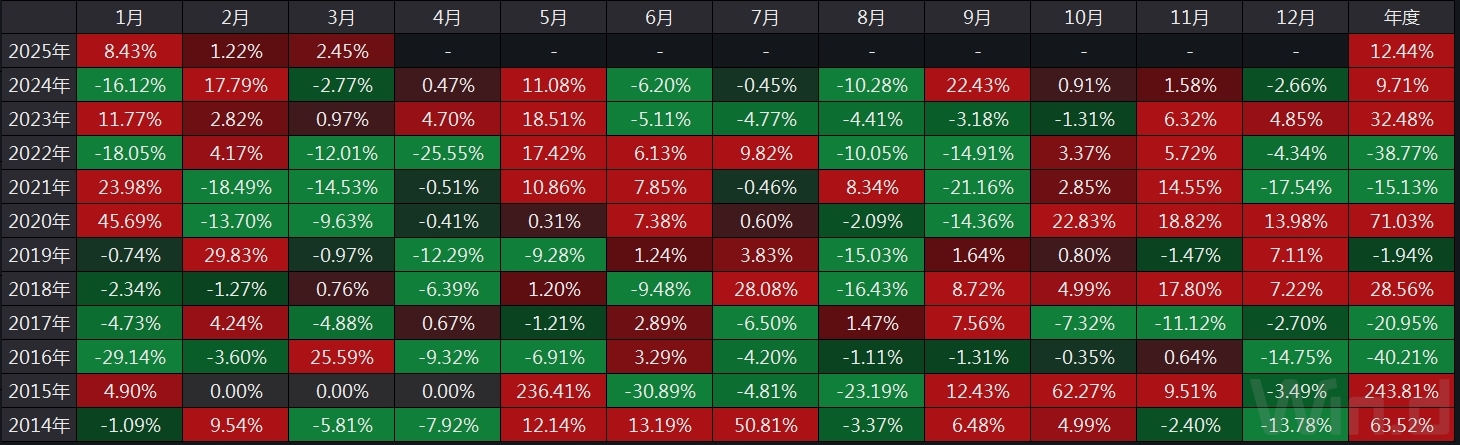1460x445 pixels.
Task: Select the 2020年 row label
Action: [x=38, y=222]
